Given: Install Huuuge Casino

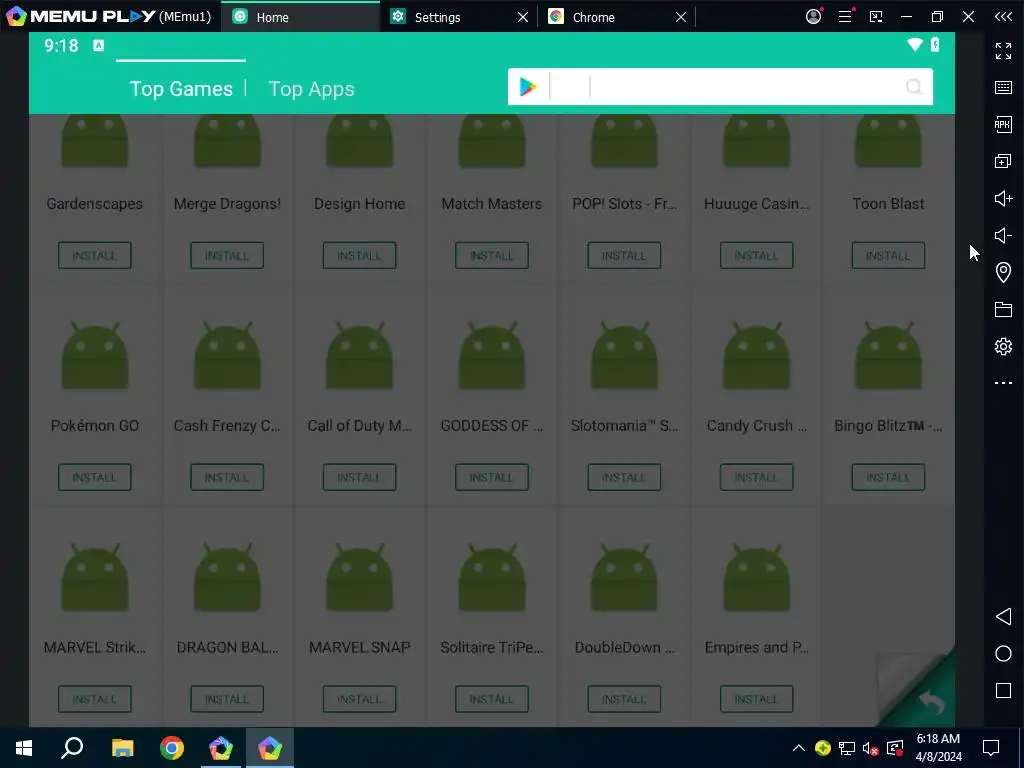Looking at the screenshot, I should pos(756,255).
